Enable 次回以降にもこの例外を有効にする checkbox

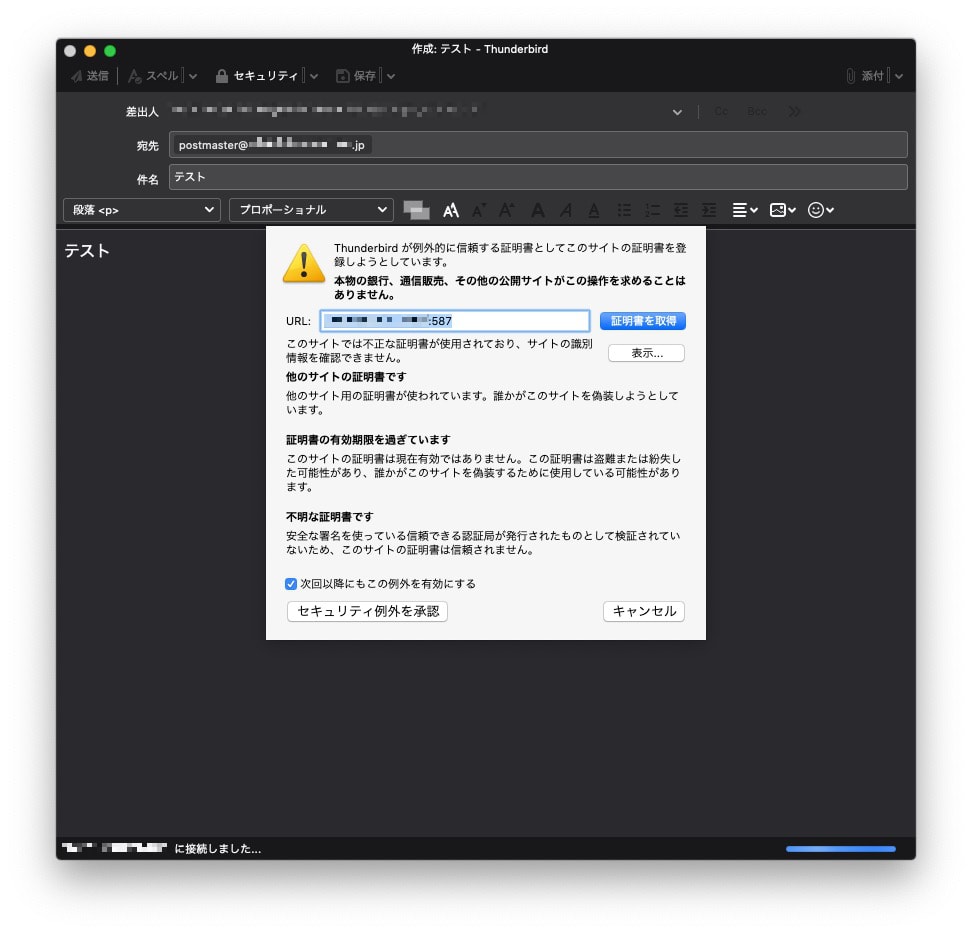[x=290, y=584]
